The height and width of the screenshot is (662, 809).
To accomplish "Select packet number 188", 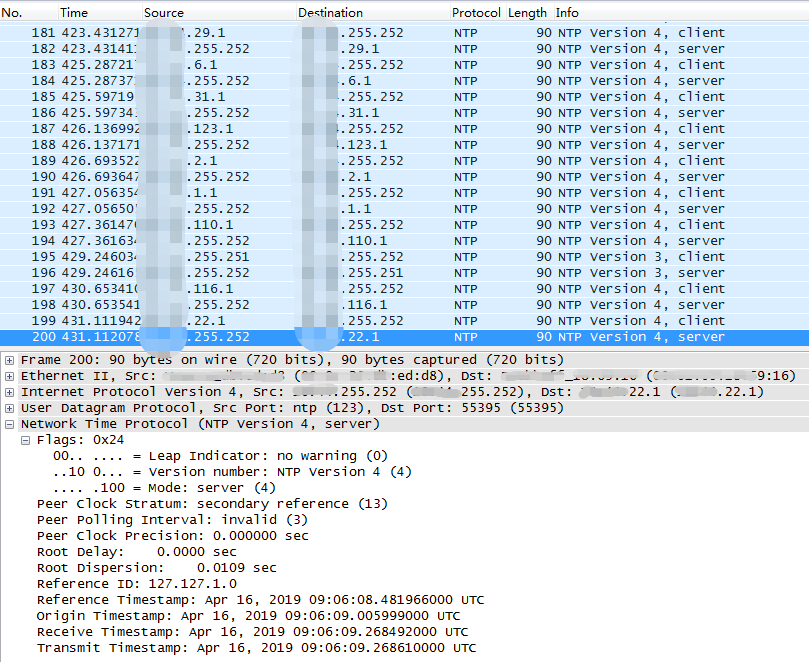I will (404, 144).
